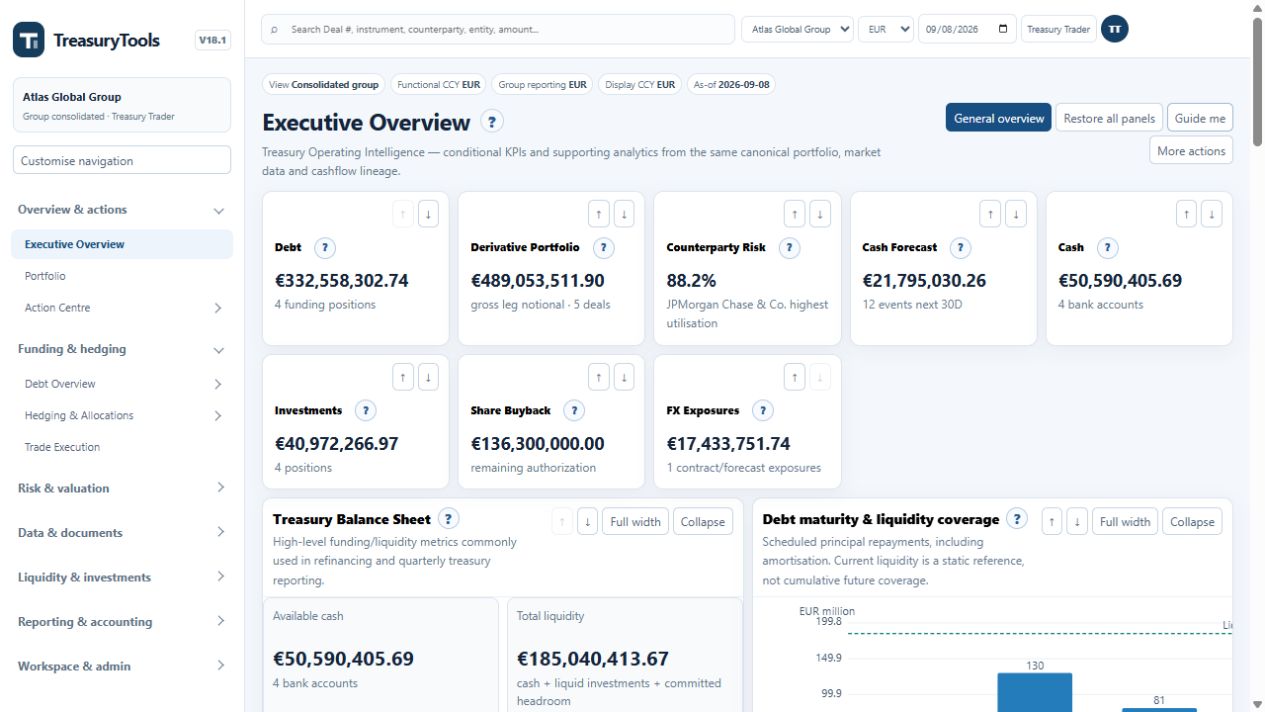Click the Customise navigation button

point(122,161)
